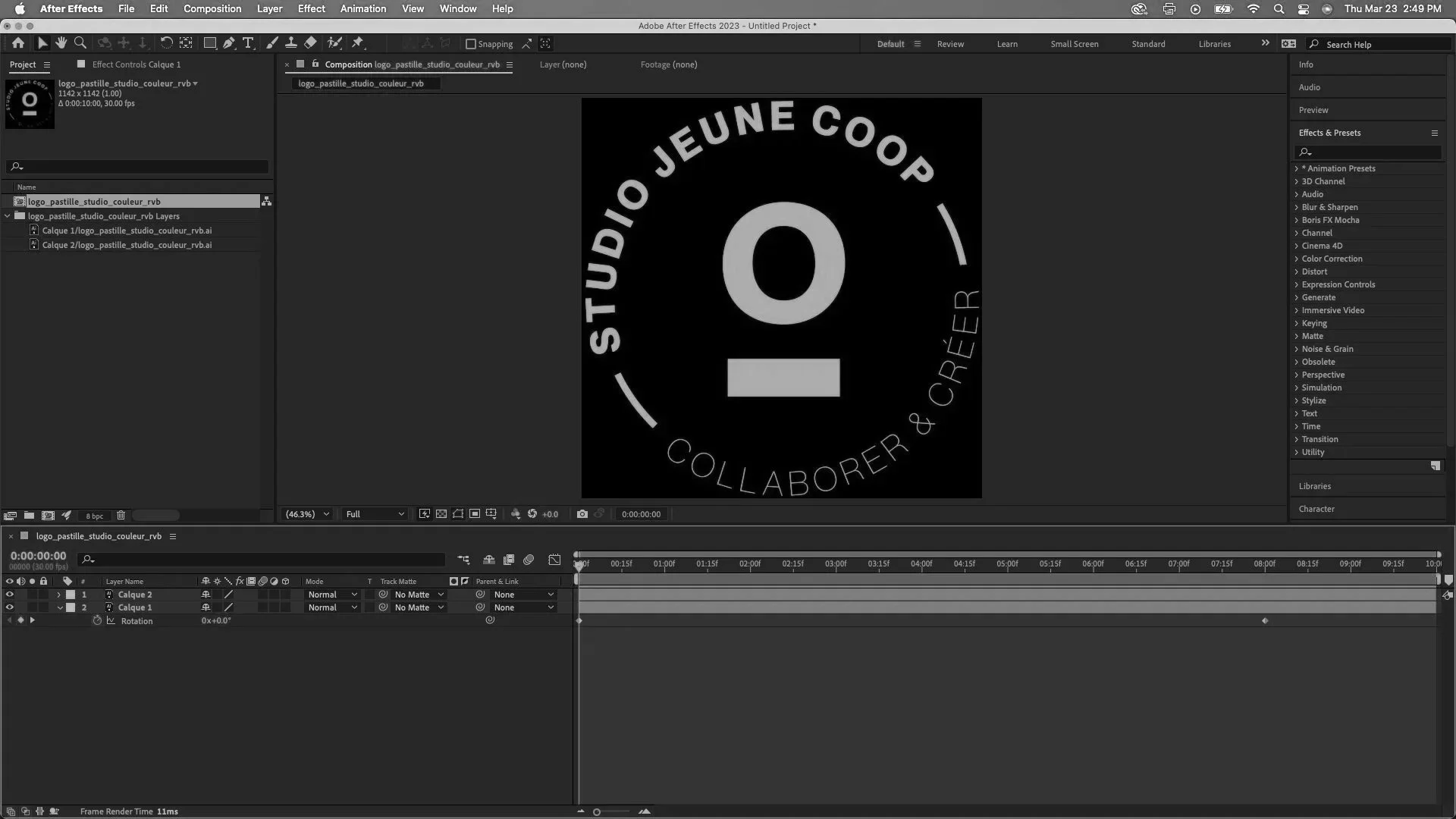Switch to Effect Controls Calque 1 tab
Image resolution: width=1456 pixels, height=819 pixels.
(x=136, y=64)
